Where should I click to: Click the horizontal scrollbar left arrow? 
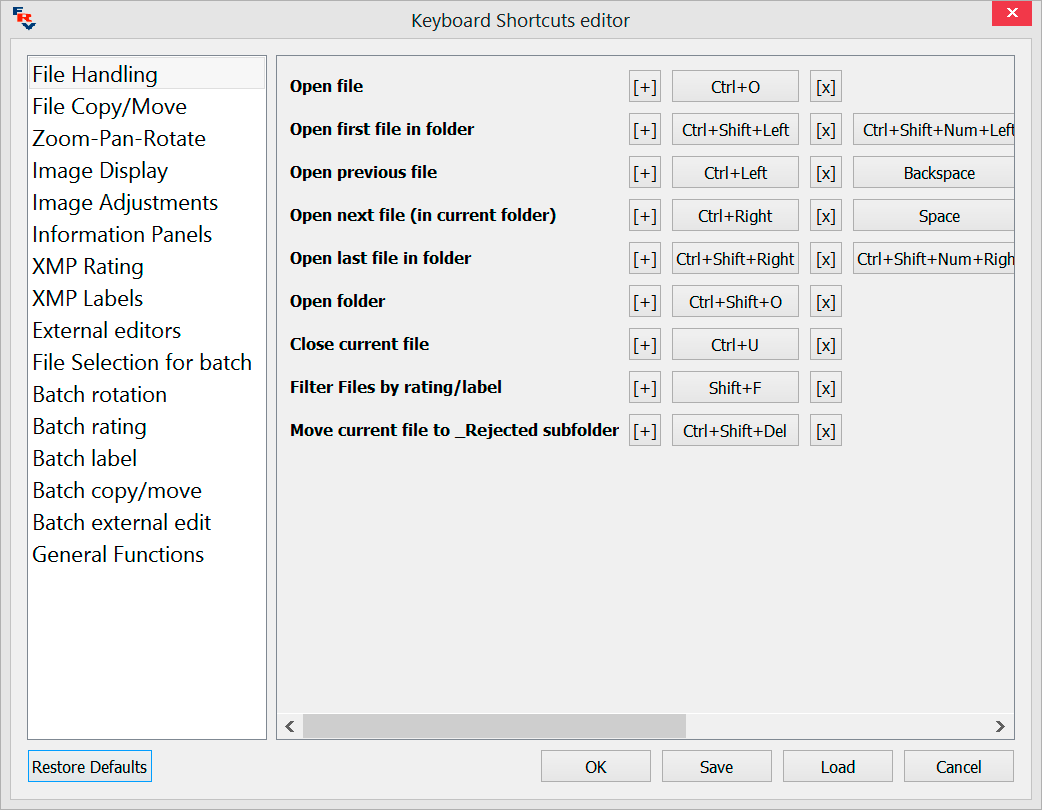tap(290, 726)
